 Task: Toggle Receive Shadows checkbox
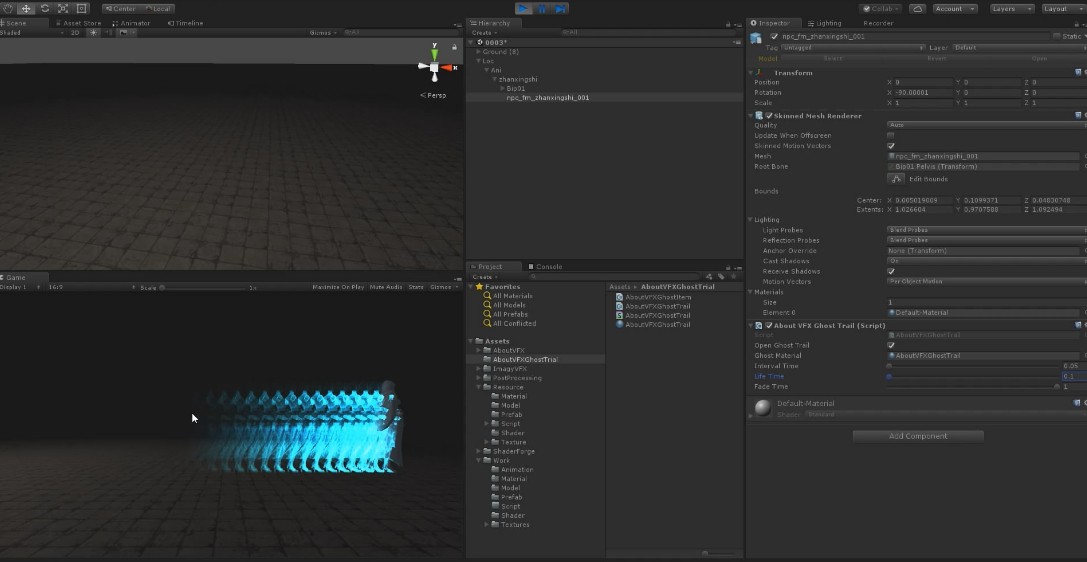pos(891,272)
